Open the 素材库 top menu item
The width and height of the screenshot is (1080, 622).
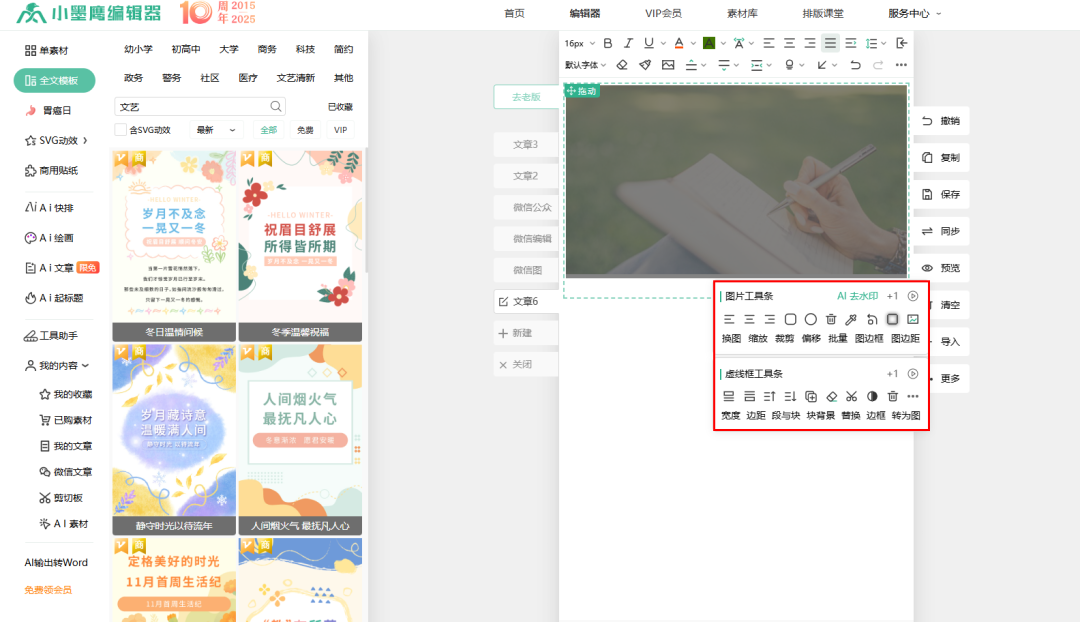(741, 14)
